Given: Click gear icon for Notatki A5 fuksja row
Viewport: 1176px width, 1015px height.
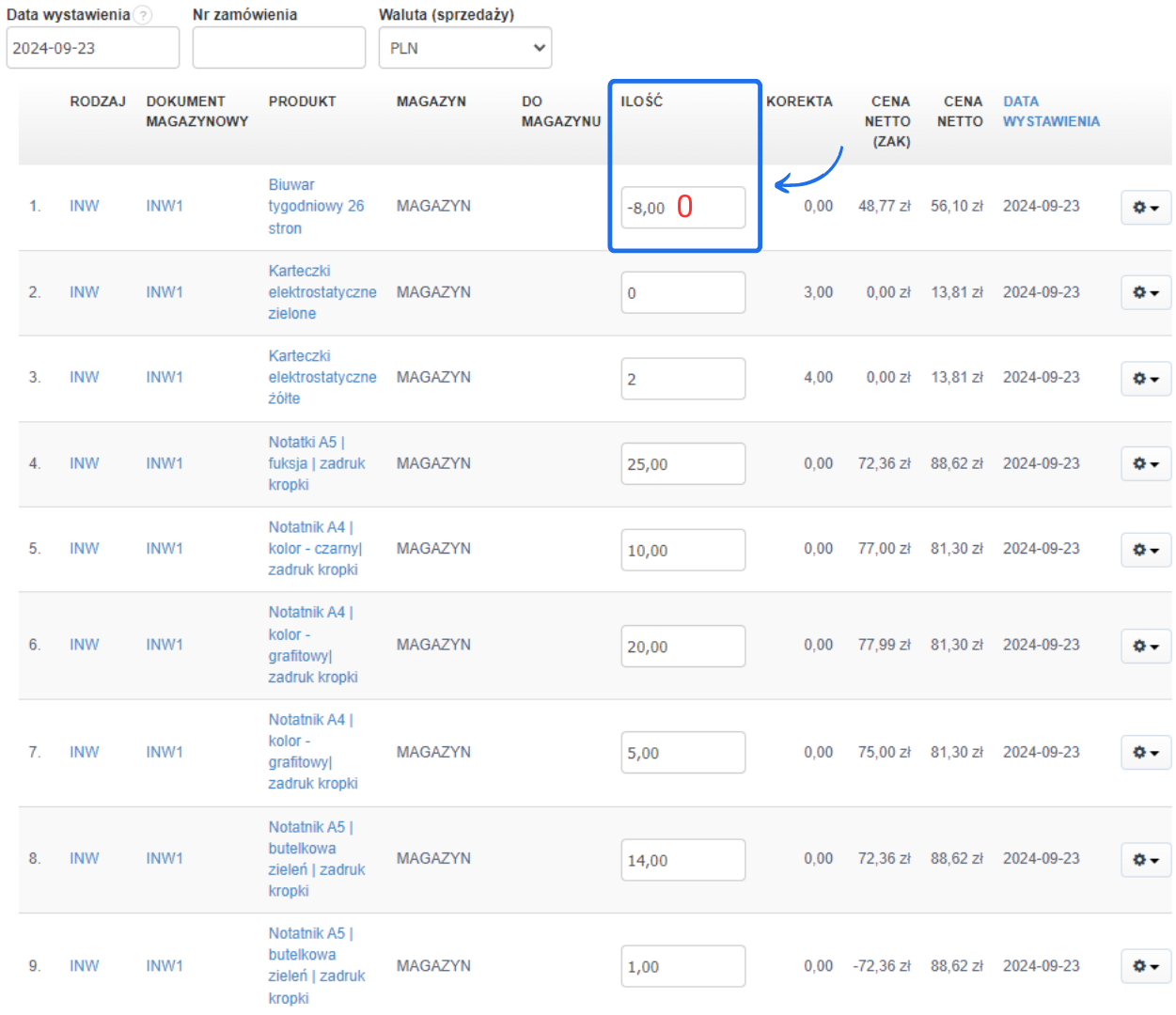Looking at the screenshot, I should [1145, 463].
